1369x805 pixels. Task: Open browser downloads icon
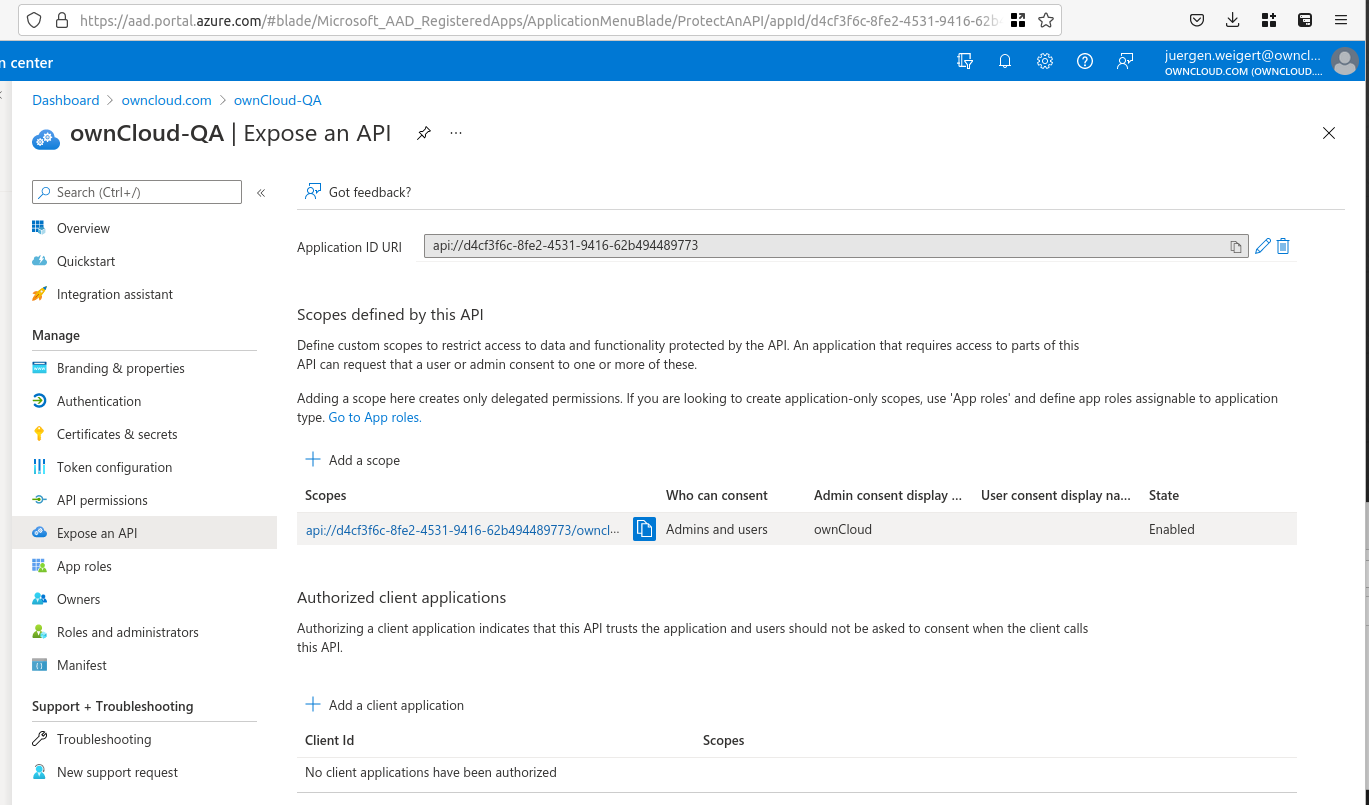coord(1232,20)
